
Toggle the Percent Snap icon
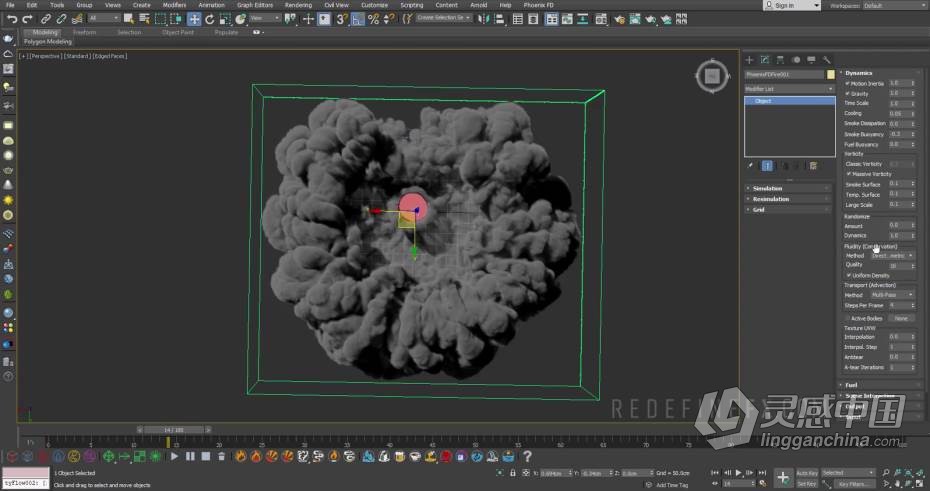[x=373, y=19]
